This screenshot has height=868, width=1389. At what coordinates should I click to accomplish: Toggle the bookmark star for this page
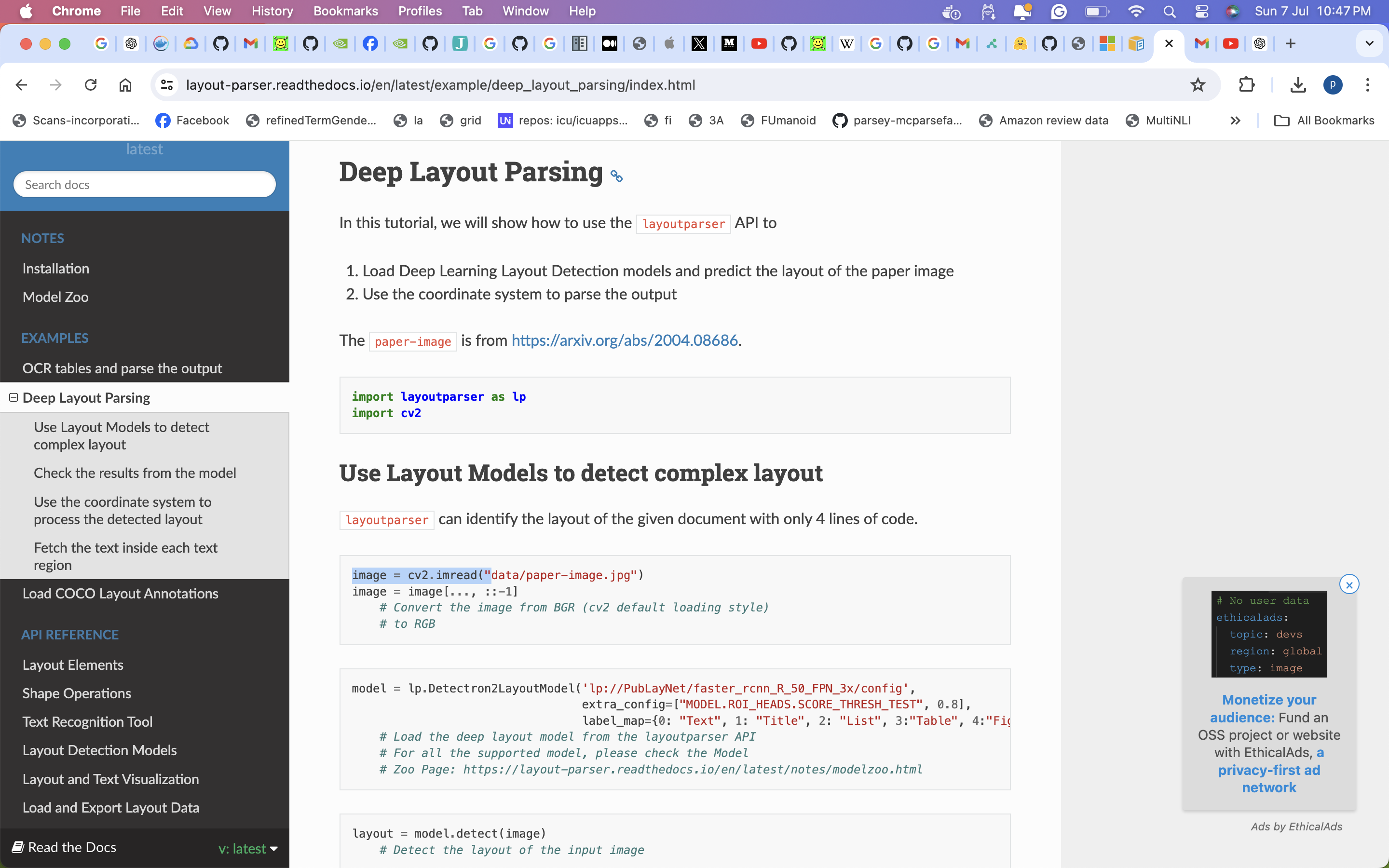(1198, 84)
